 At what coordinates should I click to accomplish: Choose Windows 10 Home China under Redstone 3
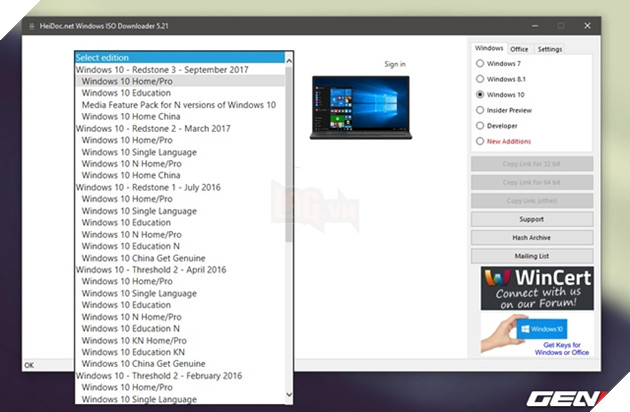click(180, 117)
